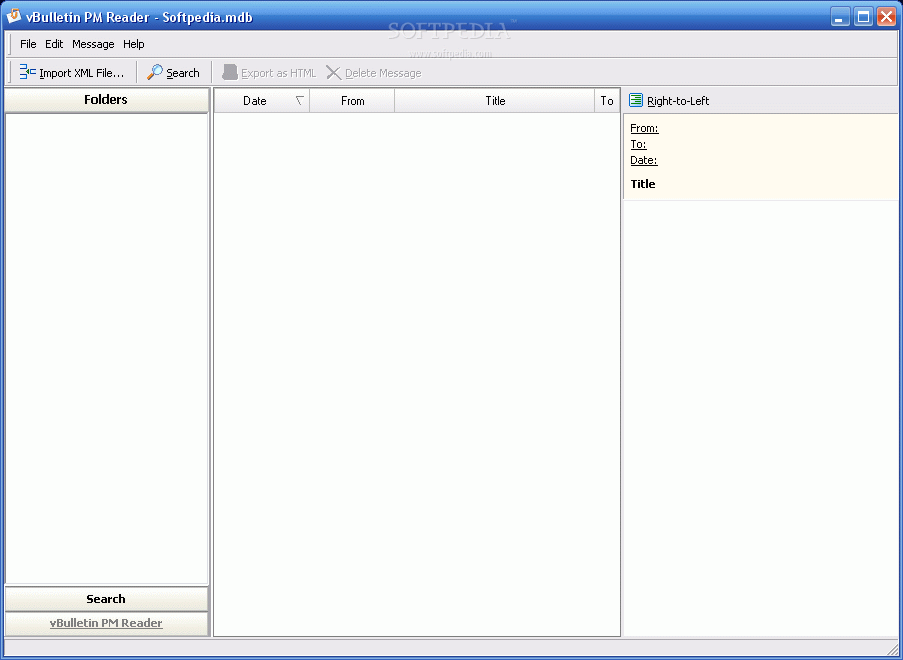The height and width of the screenshot is (660, 903).
Task: Click the Delete Message label in the toolbar
Action: coord(383,73)
